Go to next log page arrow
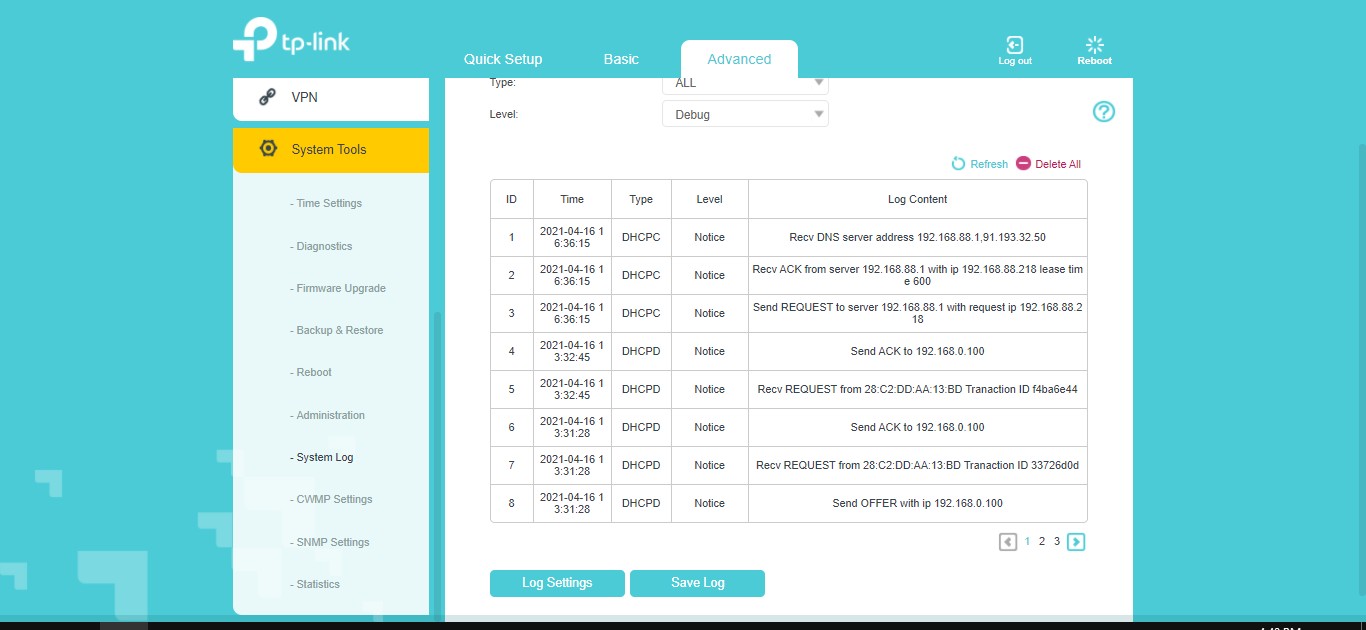1366x630 pixels. (x=1076, y=542)
